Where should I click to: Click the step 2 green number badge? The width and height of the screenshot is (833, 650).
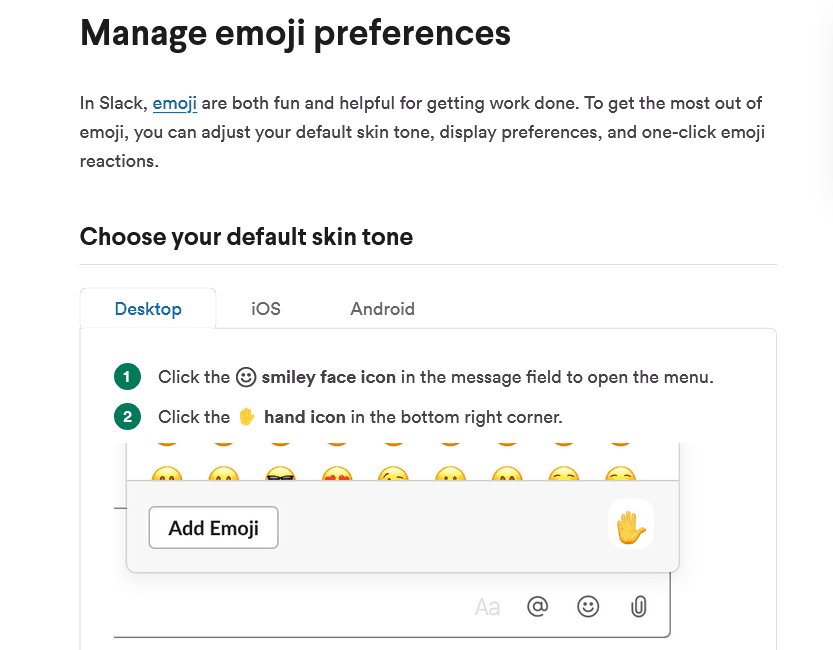127,417
